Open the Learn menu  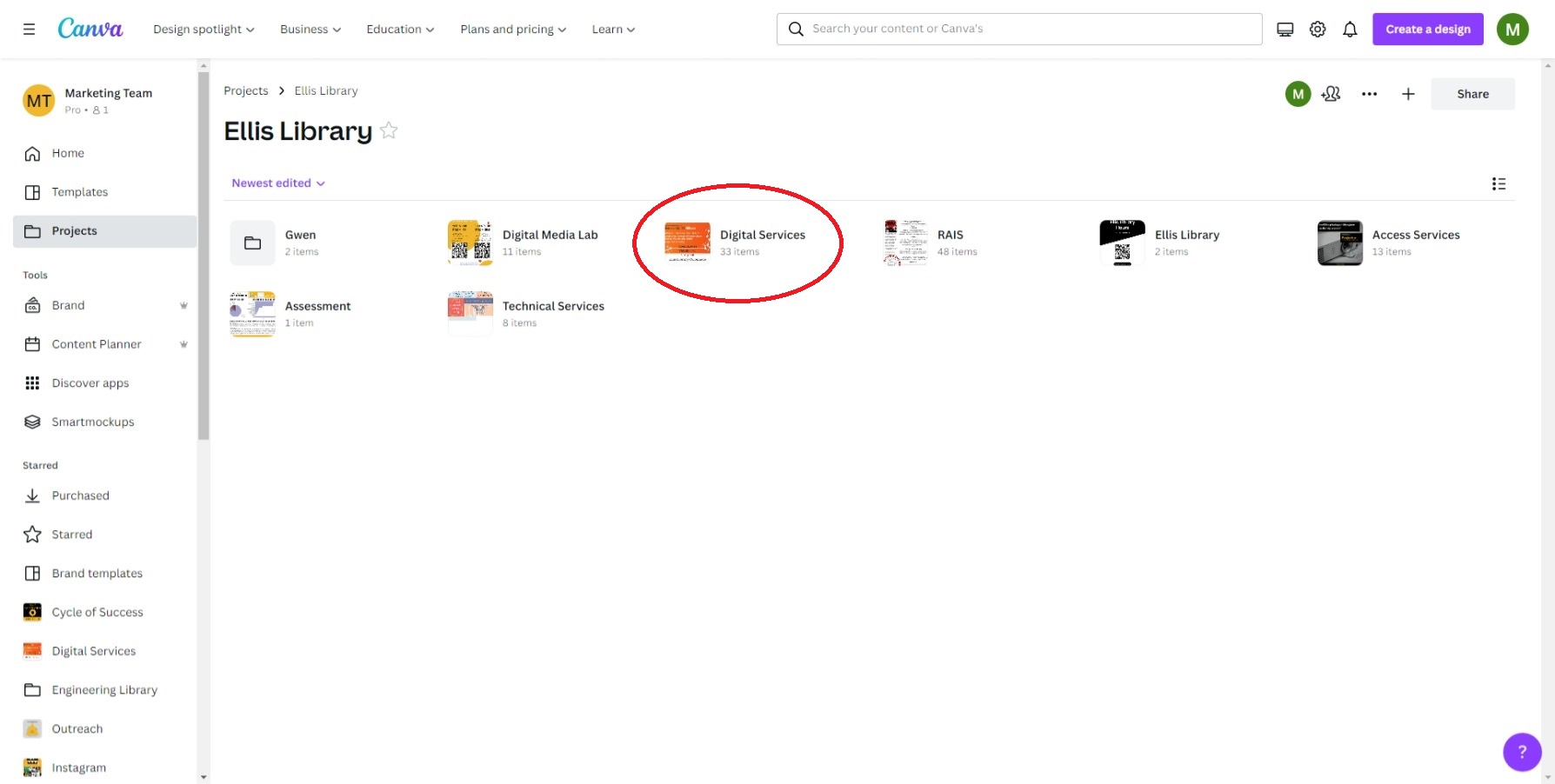pyautogui.click(x=613, y=30)
